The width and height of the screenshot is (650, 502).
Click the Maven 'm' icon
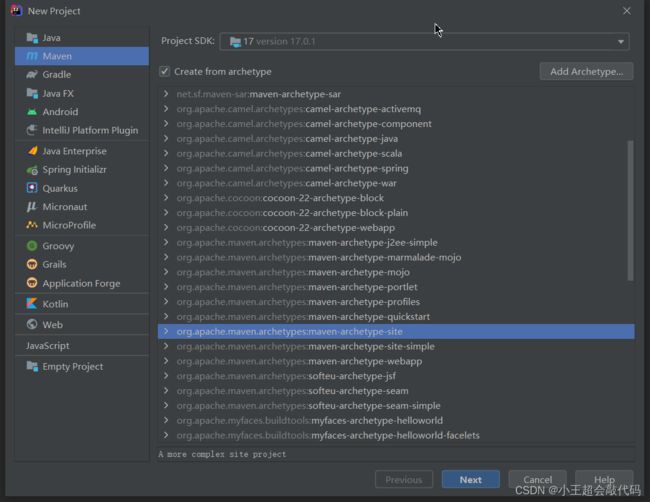(x=32, y=56)
